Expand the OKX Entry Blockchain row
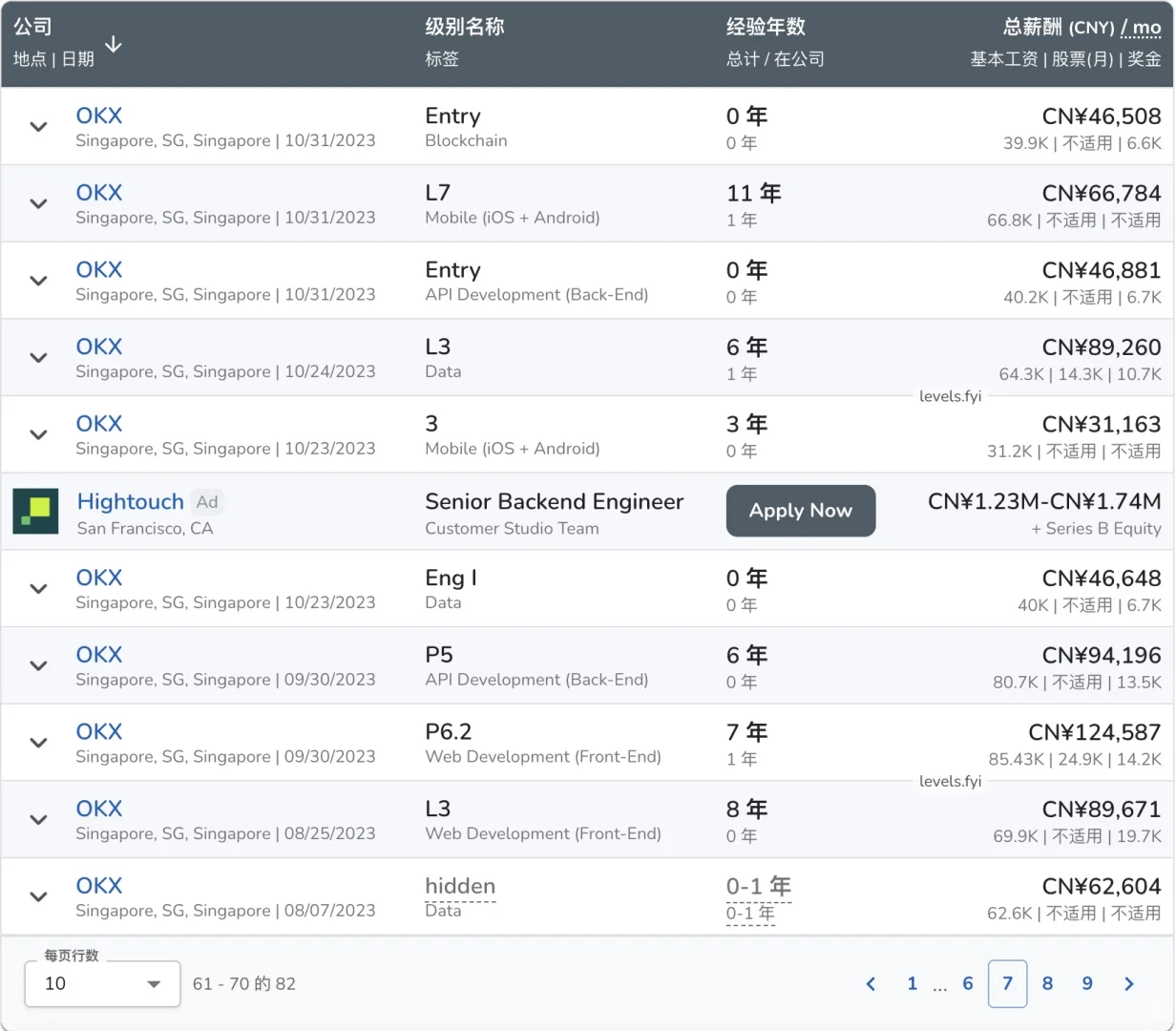Image resolution: width=1176 pixels, height=1031 pixels. pos(38,126)
